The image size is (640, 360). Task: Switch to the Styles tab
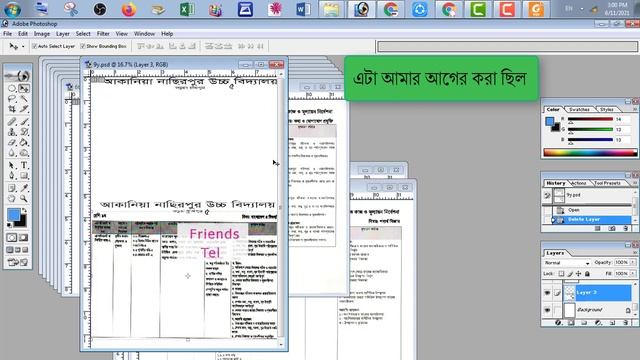[x=607, y=109]
